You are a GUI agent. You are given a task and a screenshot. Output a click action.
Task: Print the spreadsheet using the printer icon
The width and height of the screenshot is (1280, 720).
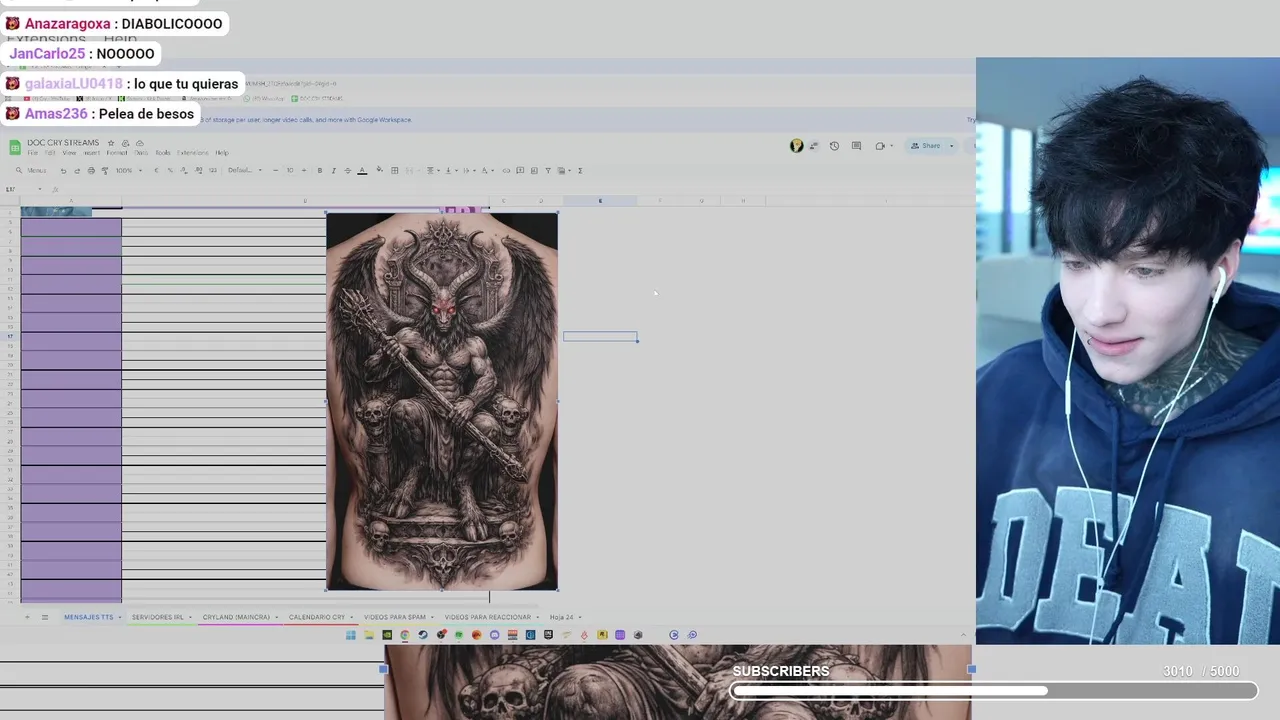91,170
